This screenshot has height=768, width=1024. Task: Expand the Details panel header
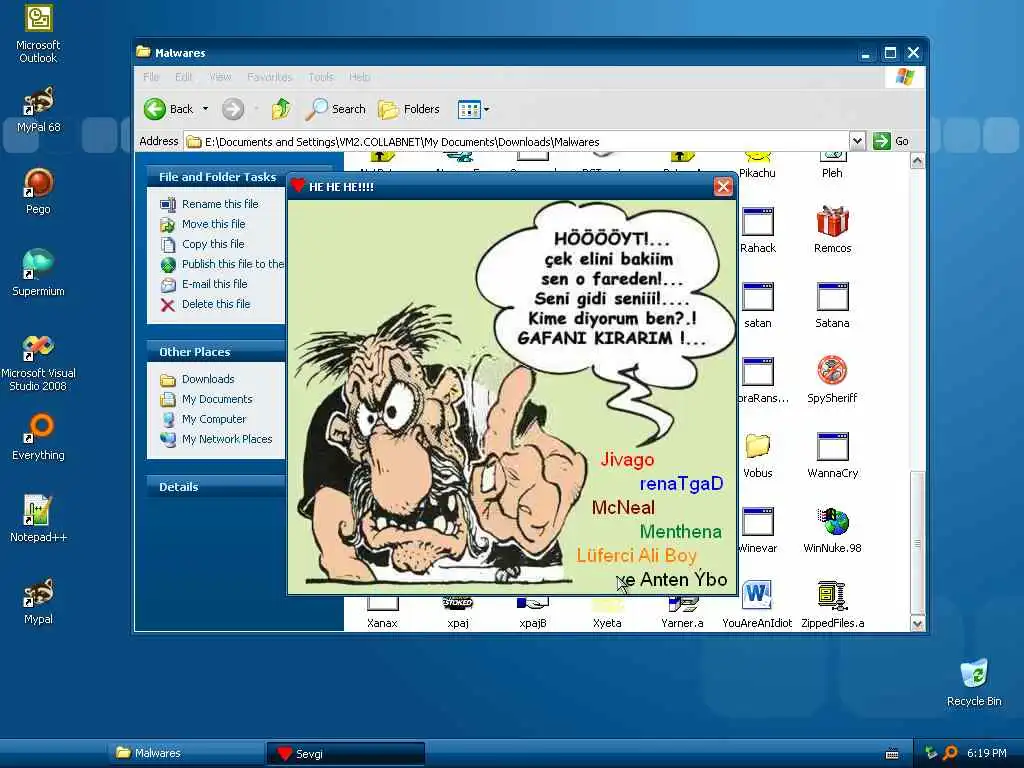[x=216, y=487]
